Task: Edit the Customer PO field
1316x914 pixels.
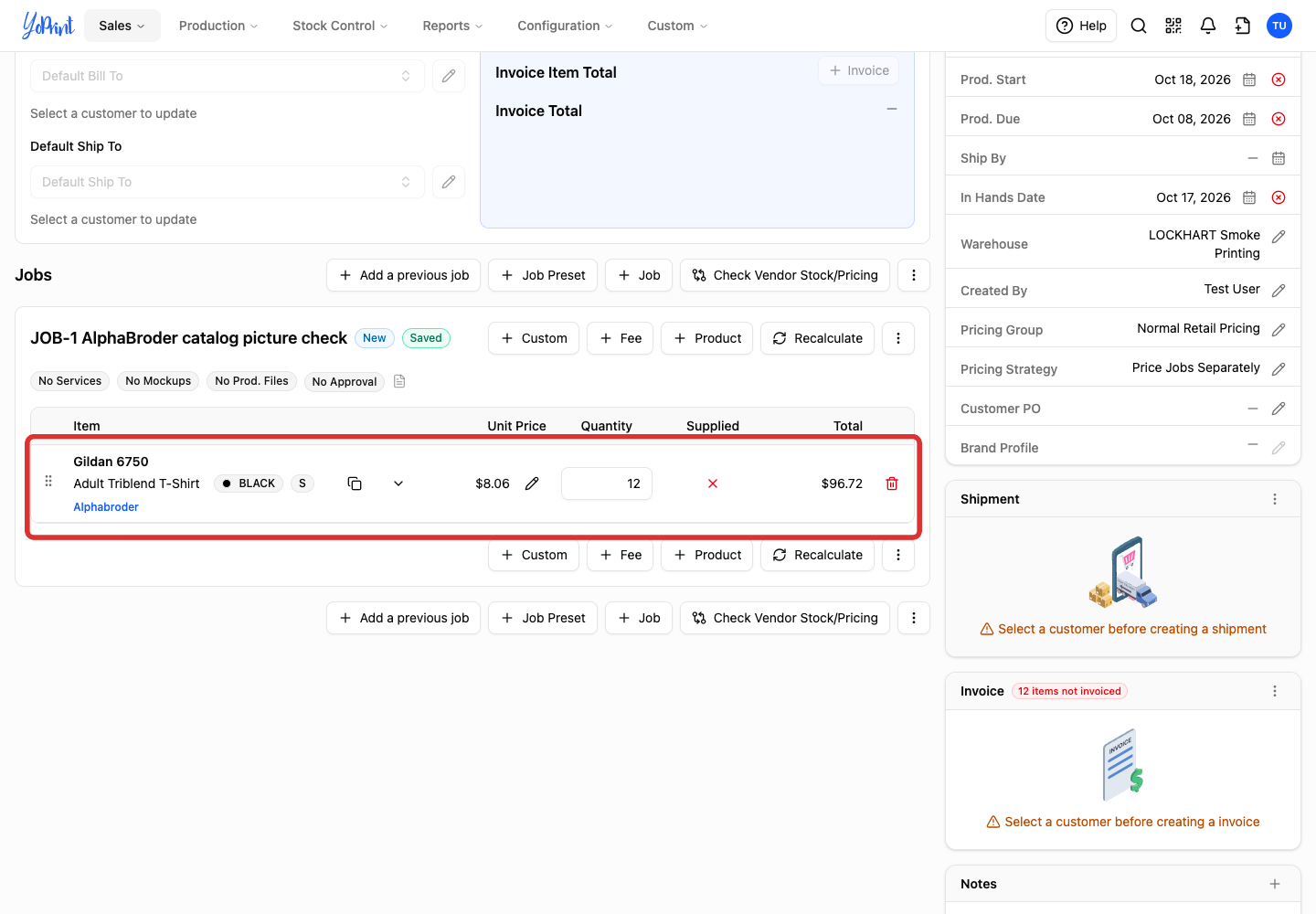Action: pos(1279,409)
